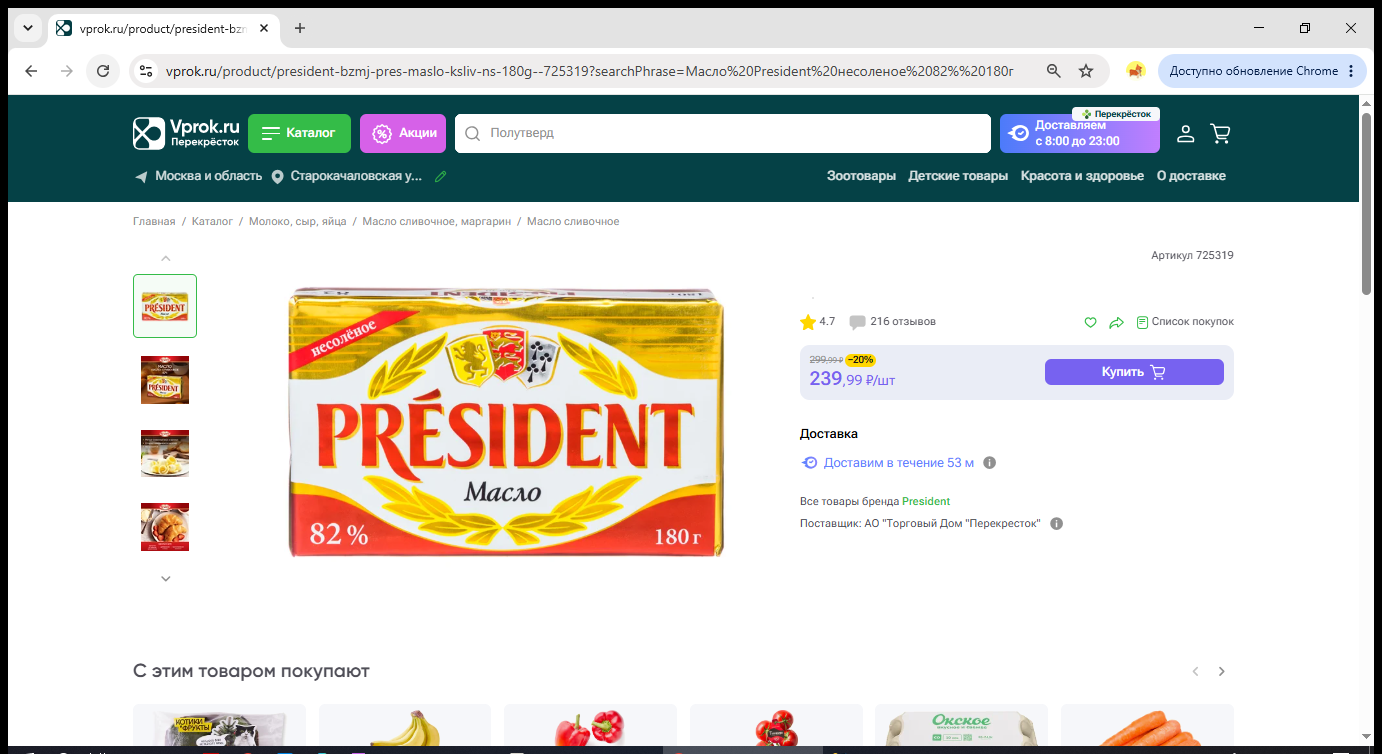Switch to the vprok.ru product tab

(163, 28)
